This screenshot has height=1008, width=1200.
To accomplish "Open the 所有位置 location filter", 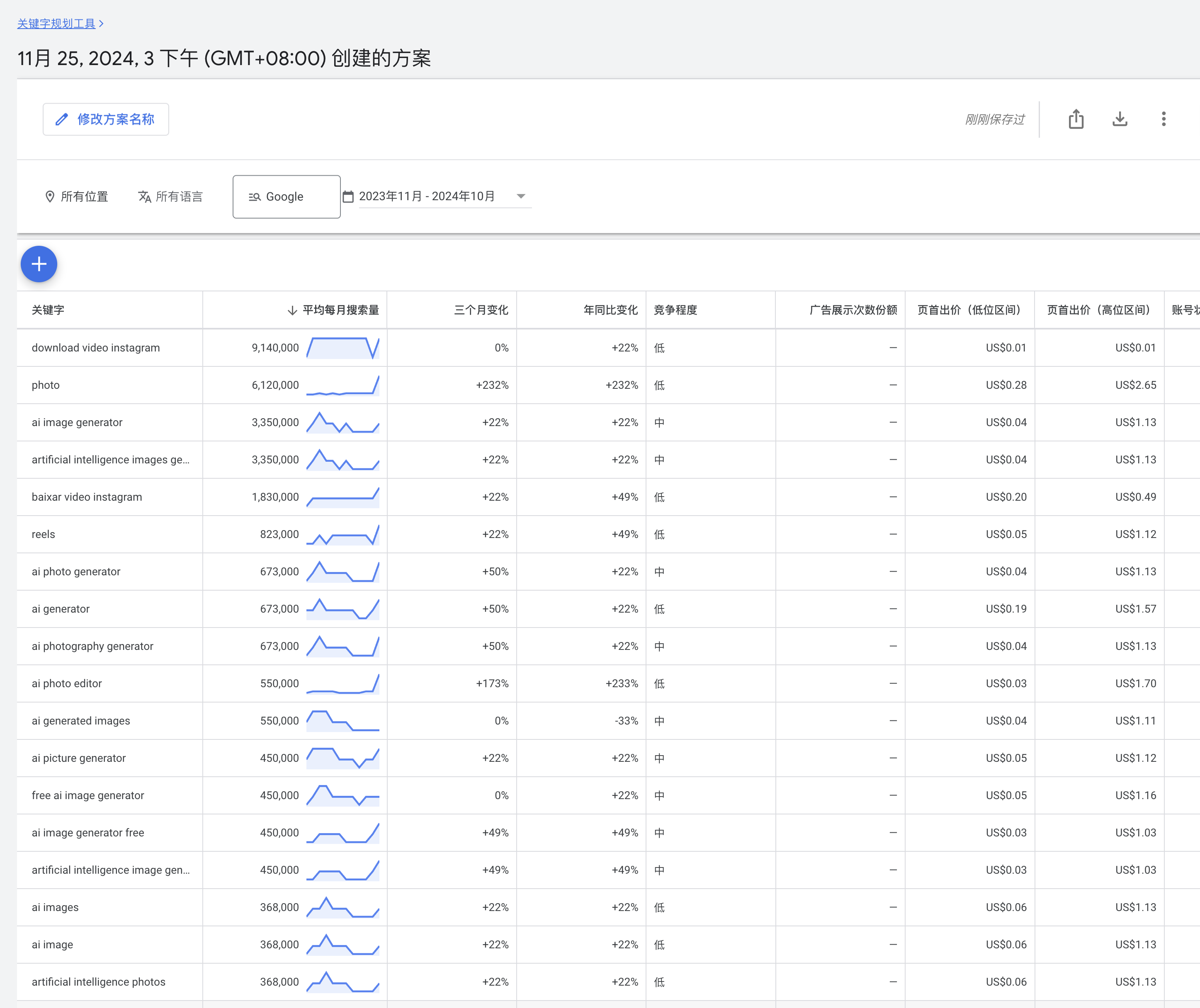I will point(77,196).
